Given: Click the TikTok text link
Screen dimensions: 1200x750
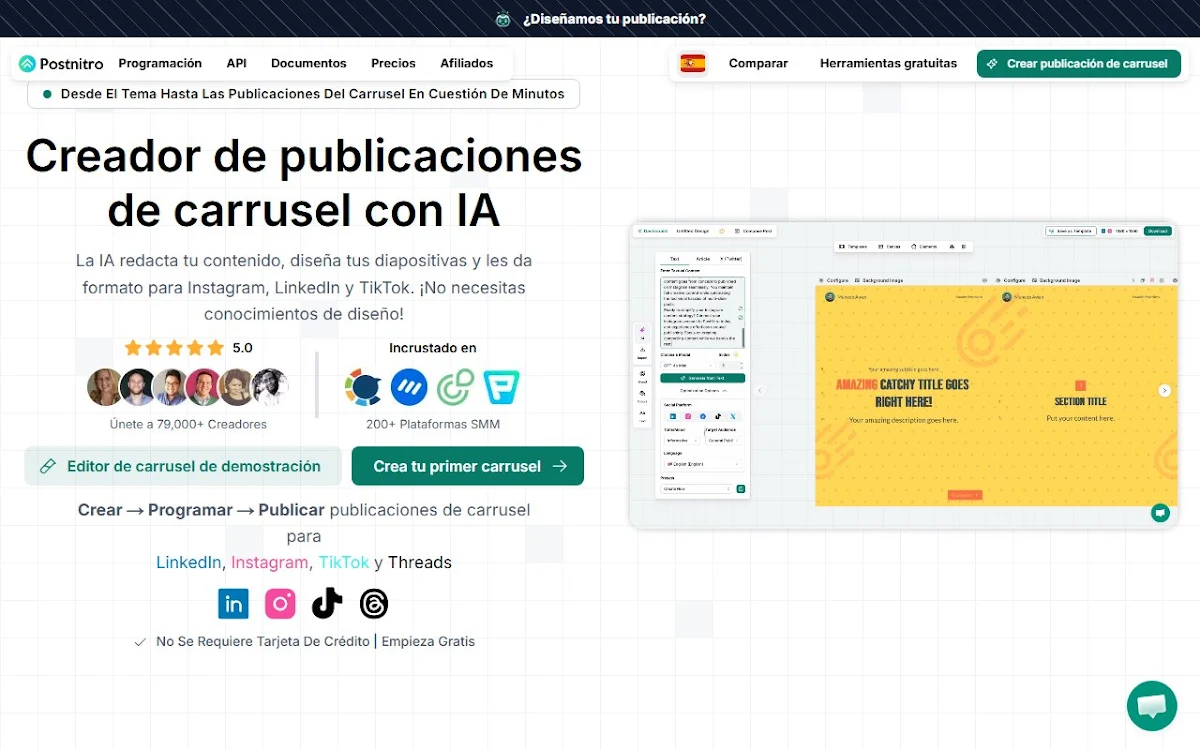Looking at the screenshot, I should (344, 562).
